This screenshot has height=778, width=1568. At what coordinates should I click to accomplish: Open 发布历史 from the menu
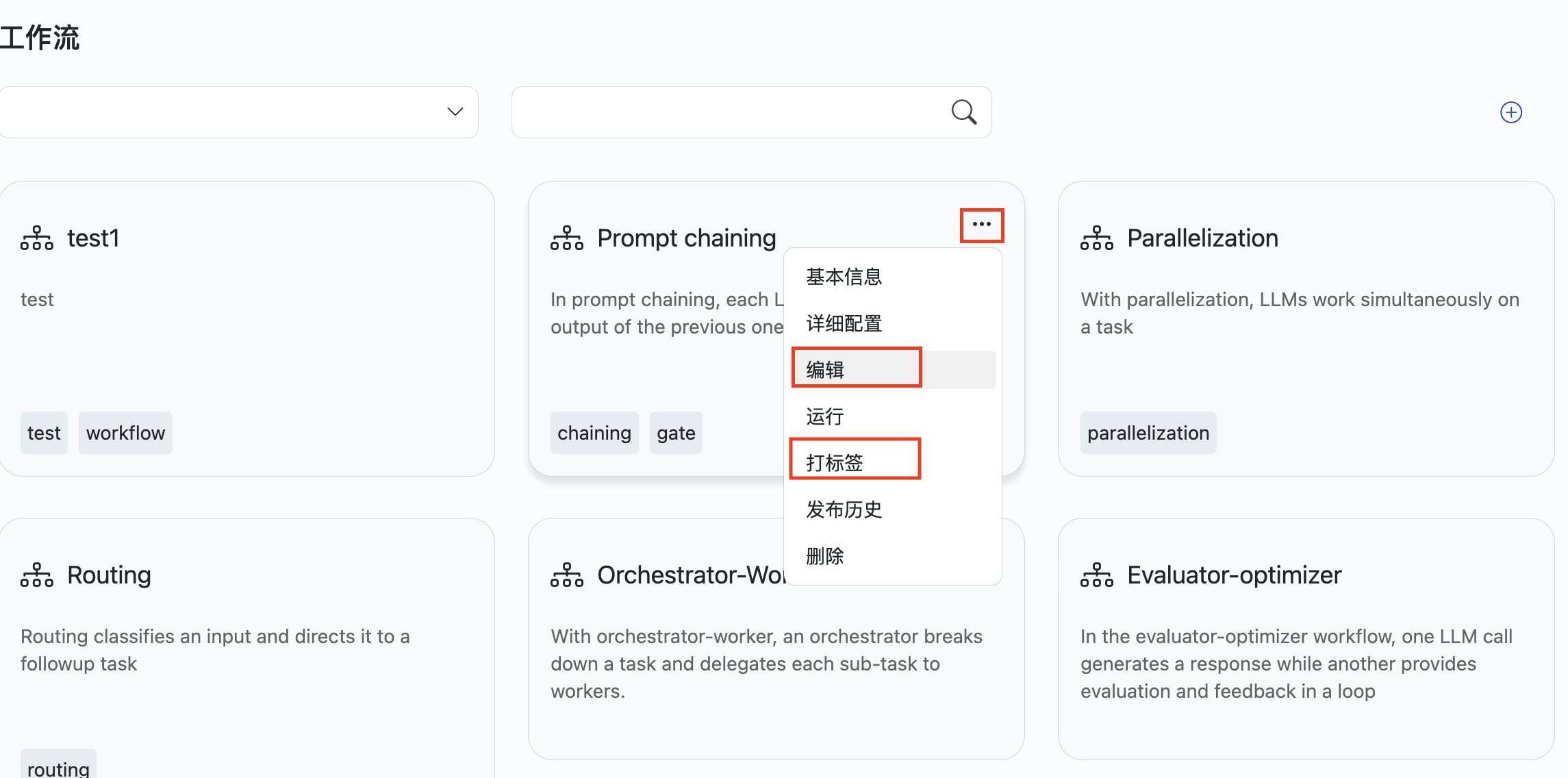844,510
